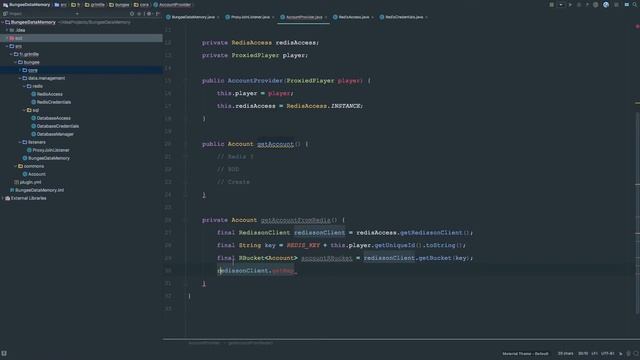The width and height of the screenshot is (640, 360).
Task: Click the red error indicator at editor top right
Action: pos(637,26)
